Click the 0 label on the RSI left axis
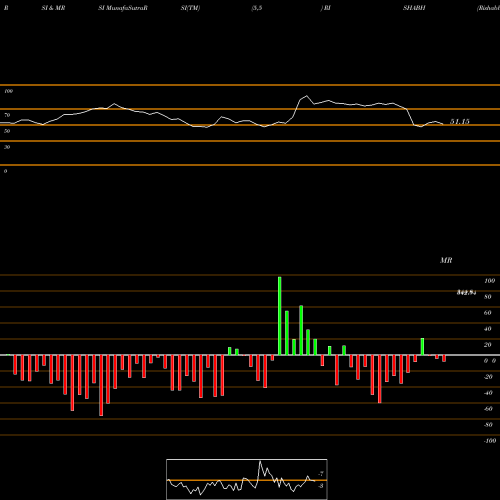The height and width of the screenshot is (500, 500). 5,171
